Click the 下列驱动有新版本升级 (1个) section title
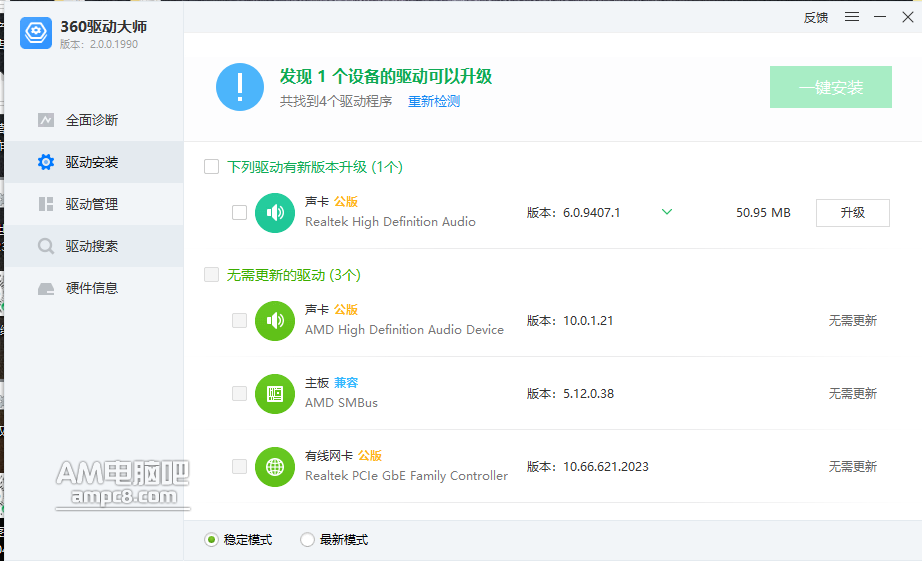The width and height of the screenshot is (922, 561). pos(315,167)
